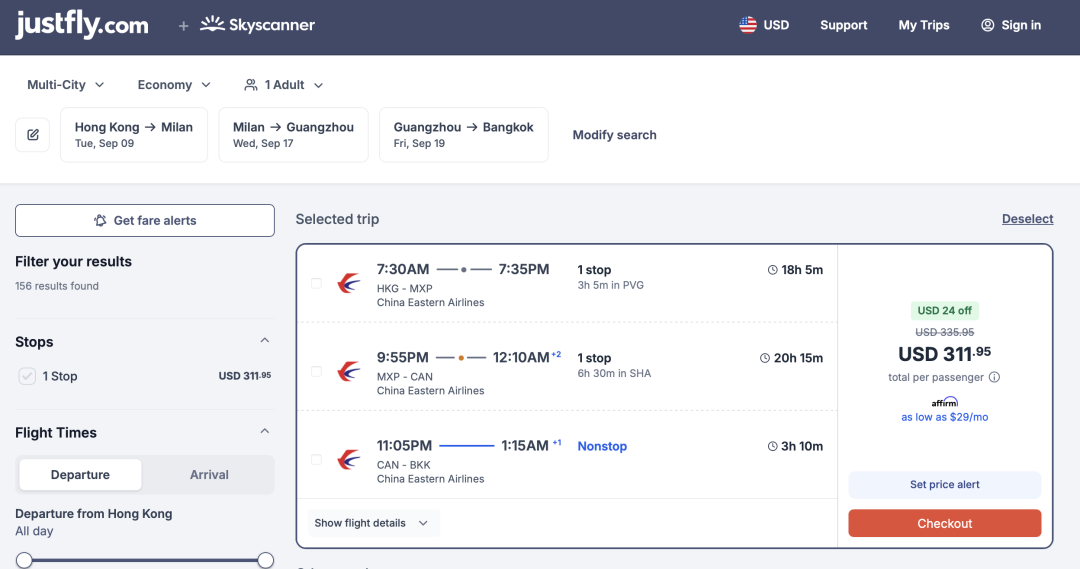Click the clock icon beside 20h 15m
The width and height of the screenshot is (1080, 569).
tap(765, 358)
